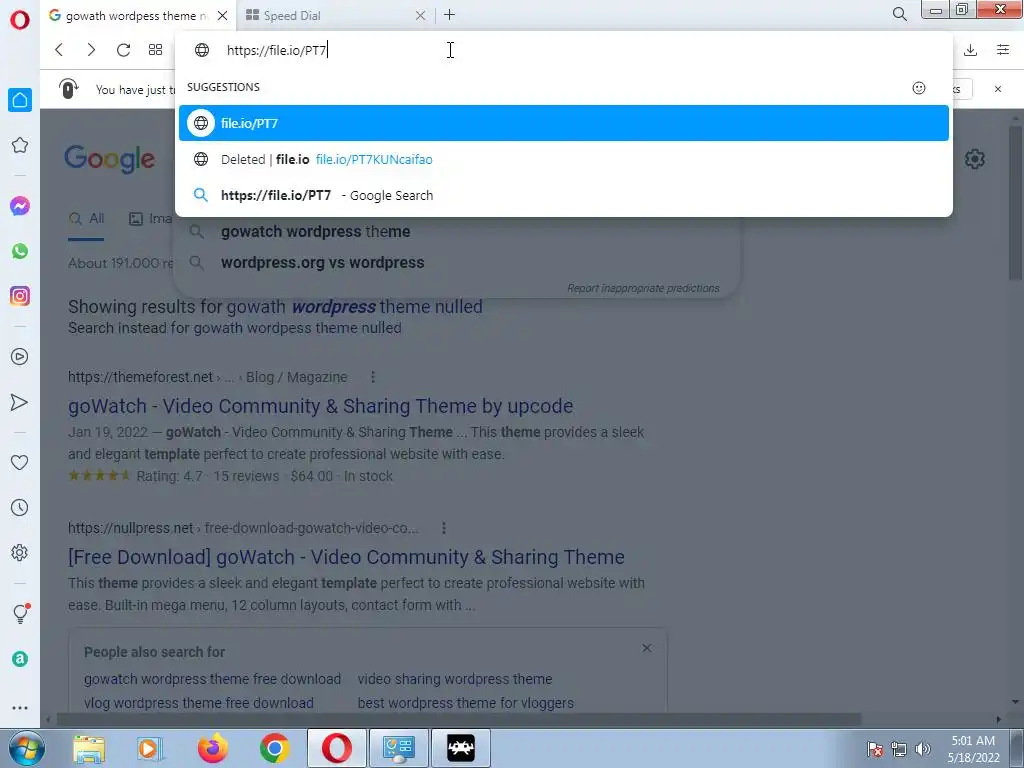Open My Flow arrow icon in sidebar
The image size is (1024, 768).
pyautogui.click(x=20, y=402)
